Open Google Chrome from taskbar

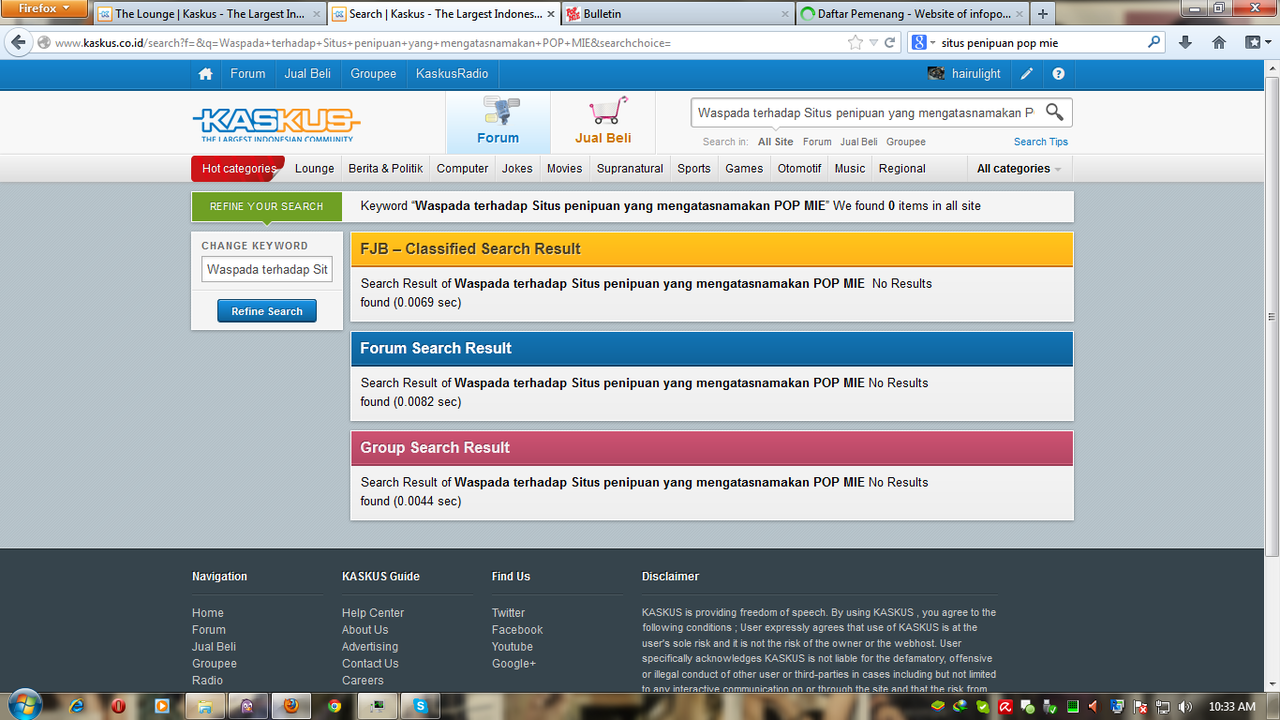pyautogui.click(x=334, y=706)
